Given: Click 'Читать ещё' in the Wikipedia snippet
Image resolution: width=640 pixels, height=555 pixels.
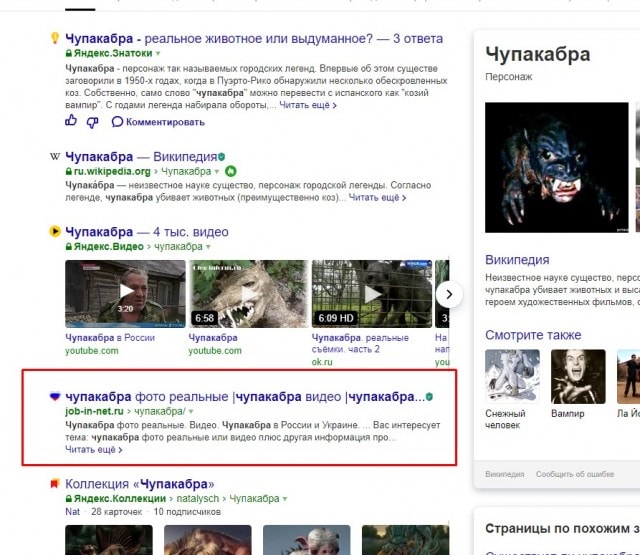Looking at the screenshot, I should tap(377, 198).
